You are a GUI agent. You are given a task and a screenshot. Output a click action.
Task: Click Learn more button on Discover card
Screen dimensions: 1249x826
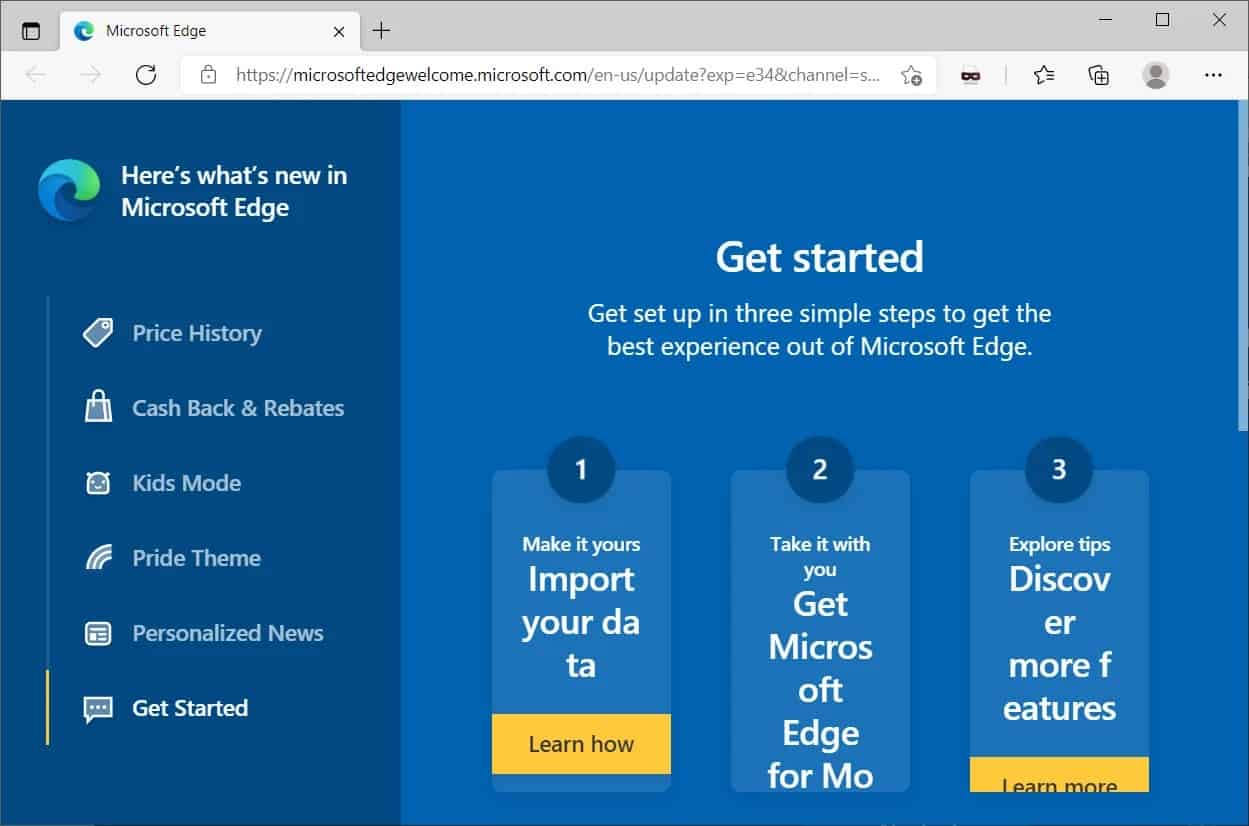click(x=1059, y=775)
